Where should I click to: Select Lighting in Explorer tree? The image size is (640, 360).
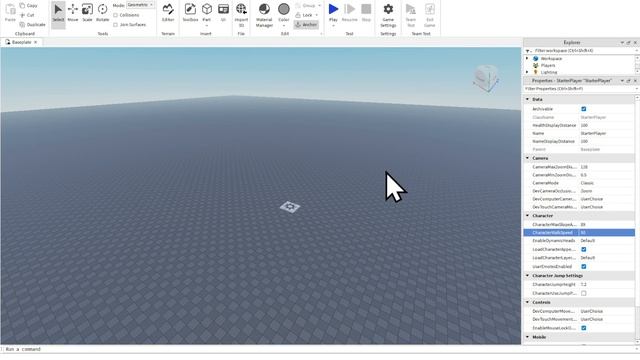[x=549, y=72]
